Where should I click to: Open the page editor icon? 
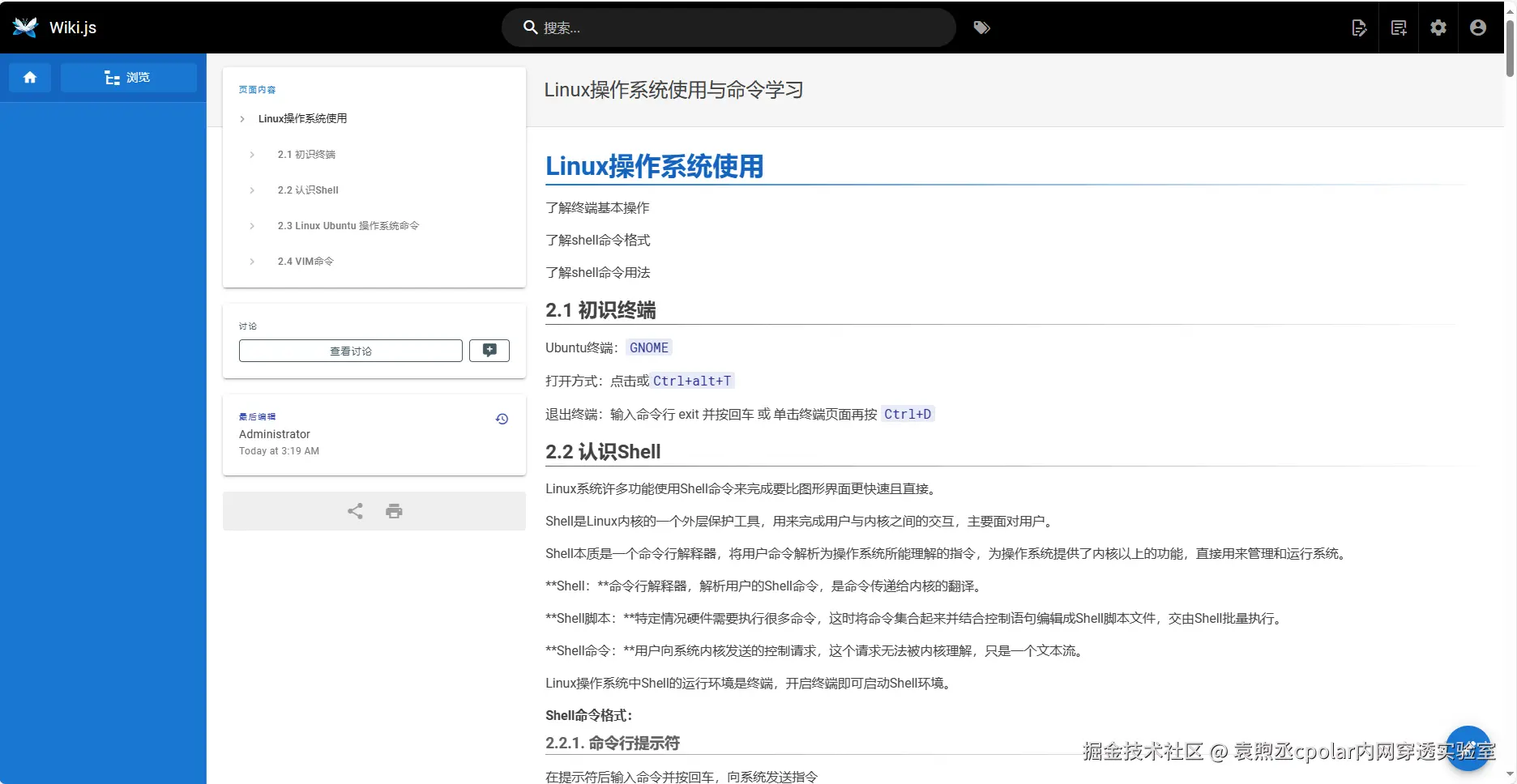click(1360, 27)
